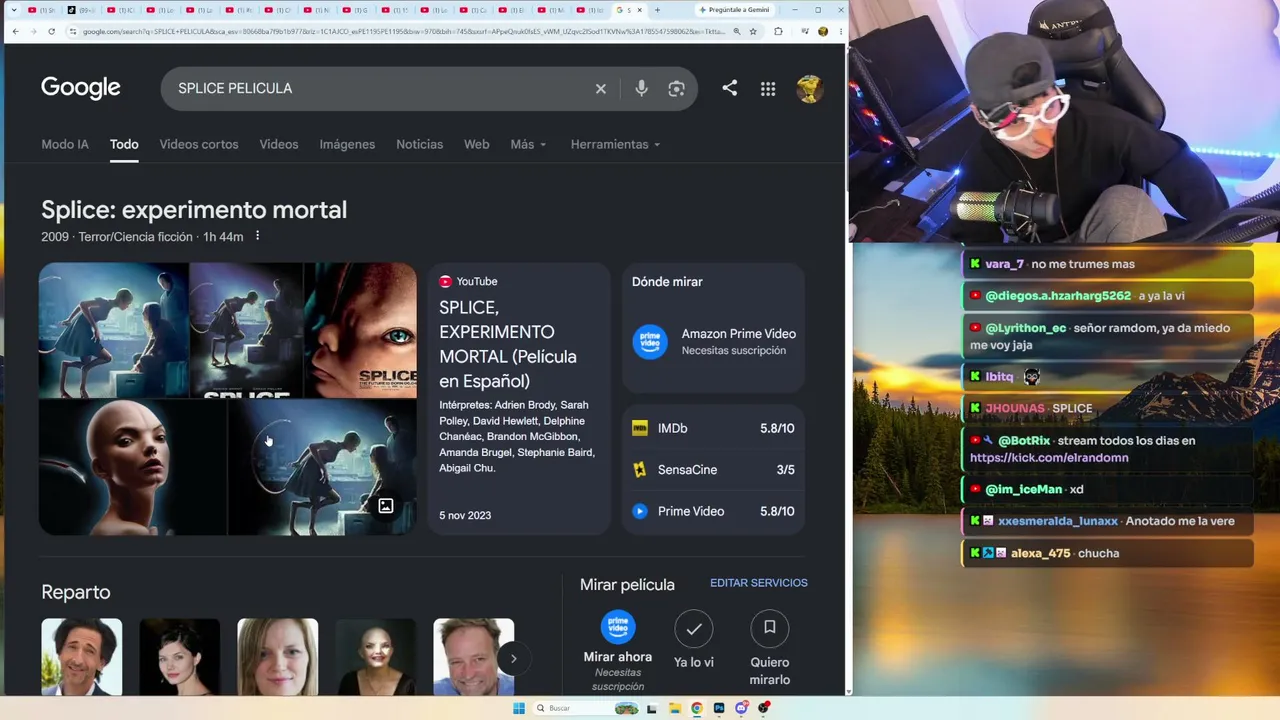Click the Splice: experimento mortal title

tap(194, 210)
